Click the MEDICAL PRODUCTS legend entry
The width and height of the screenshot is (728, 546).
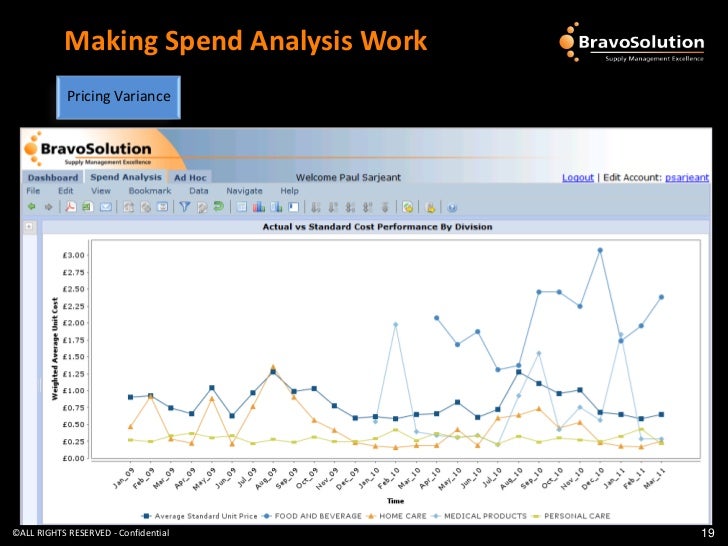(480, 516)
